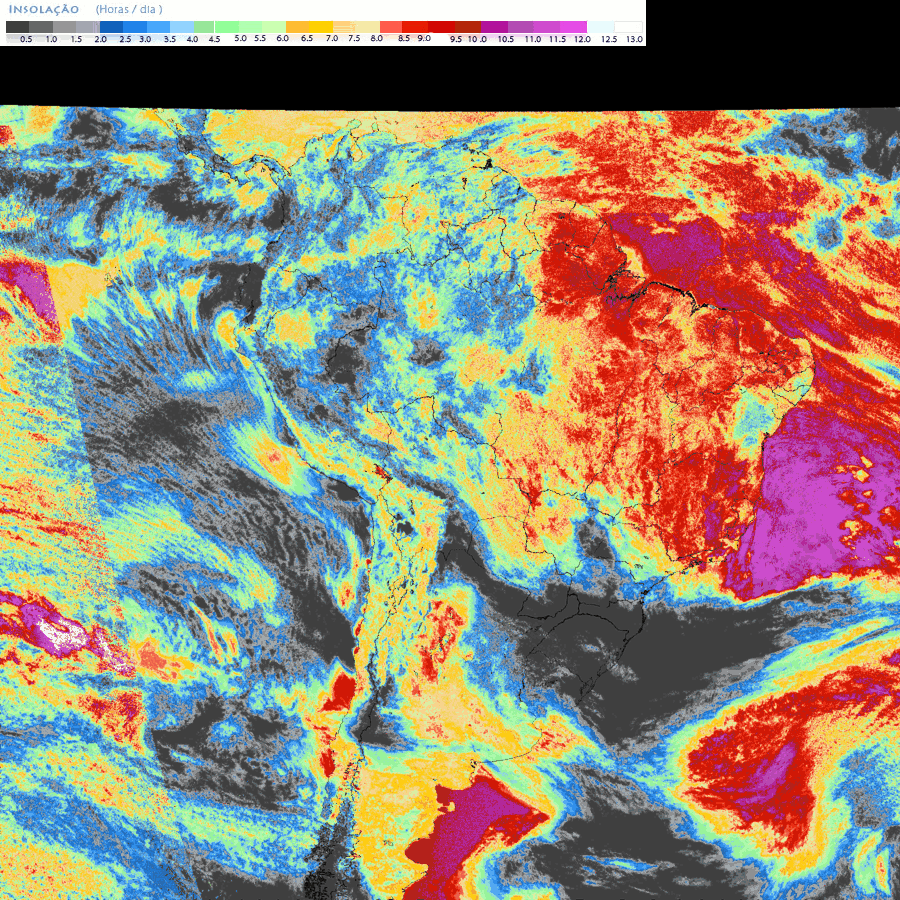The height and width of the screenshot is (900, 900).
Task: Click the '5.0' scale label
Action: [x=240, y=38]
